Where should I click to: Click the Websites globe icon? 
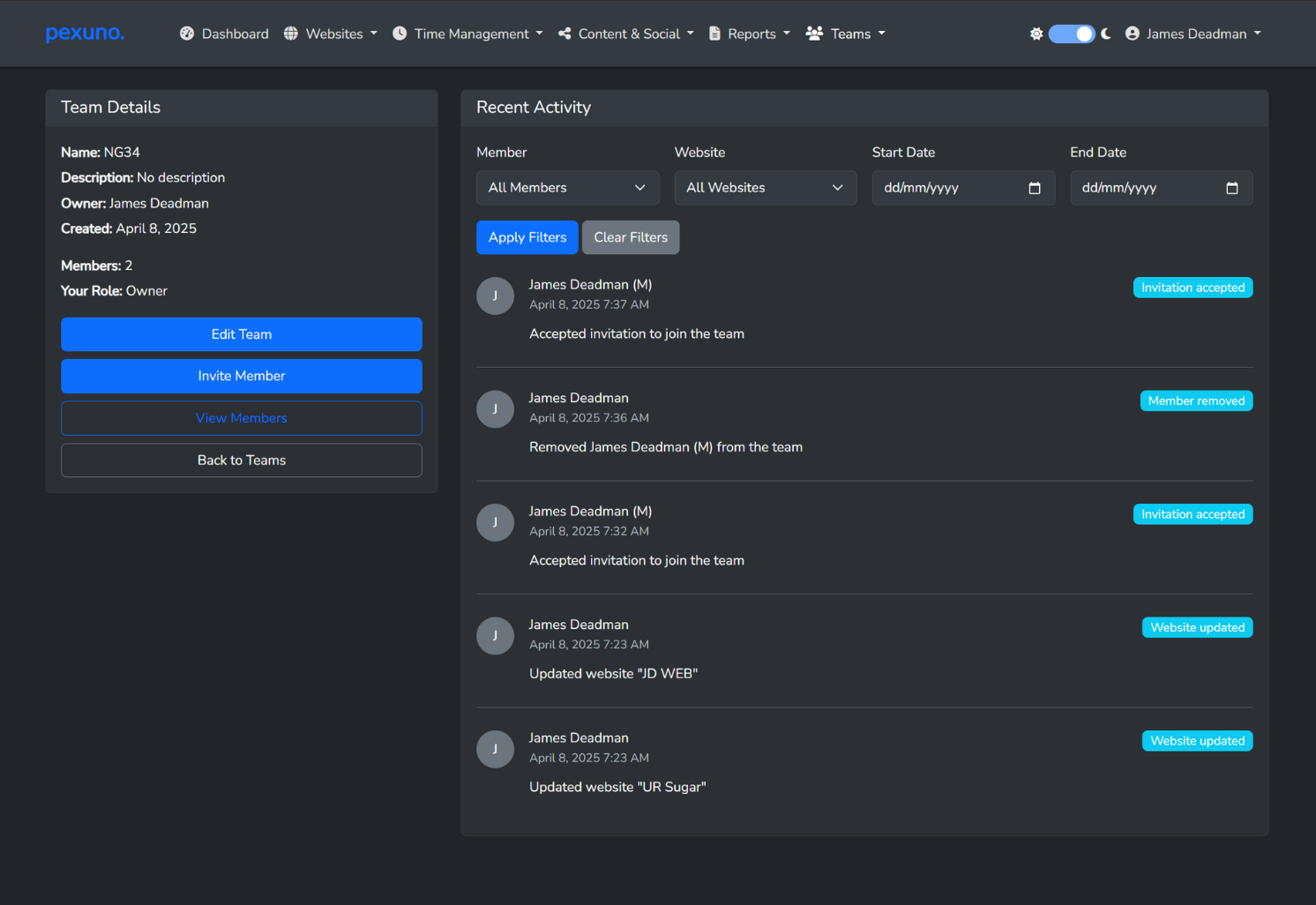(x=291, y=34)
